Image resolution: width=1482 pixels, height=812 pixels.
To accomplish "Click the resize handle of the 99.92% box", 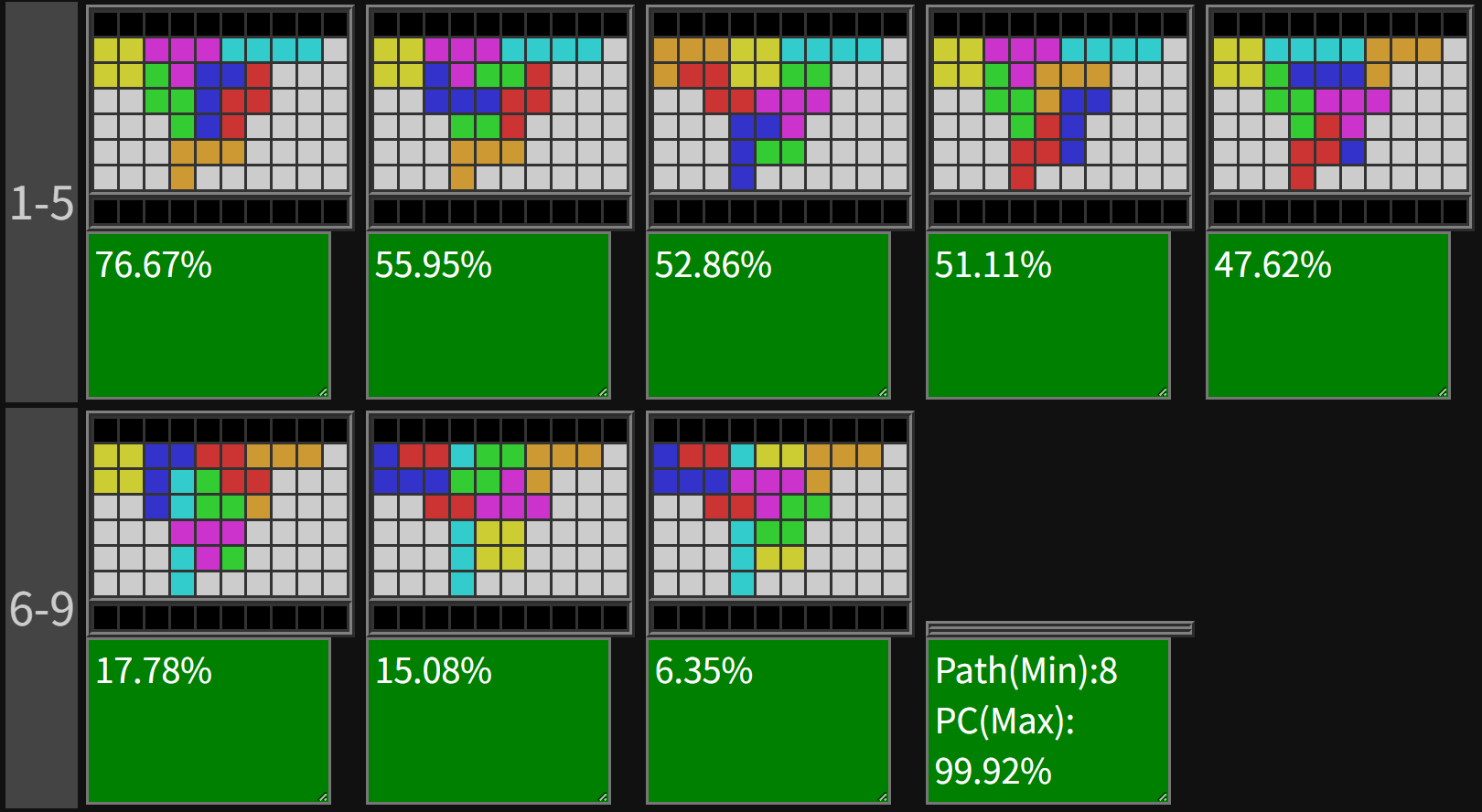I will [x=1163, y=798].
